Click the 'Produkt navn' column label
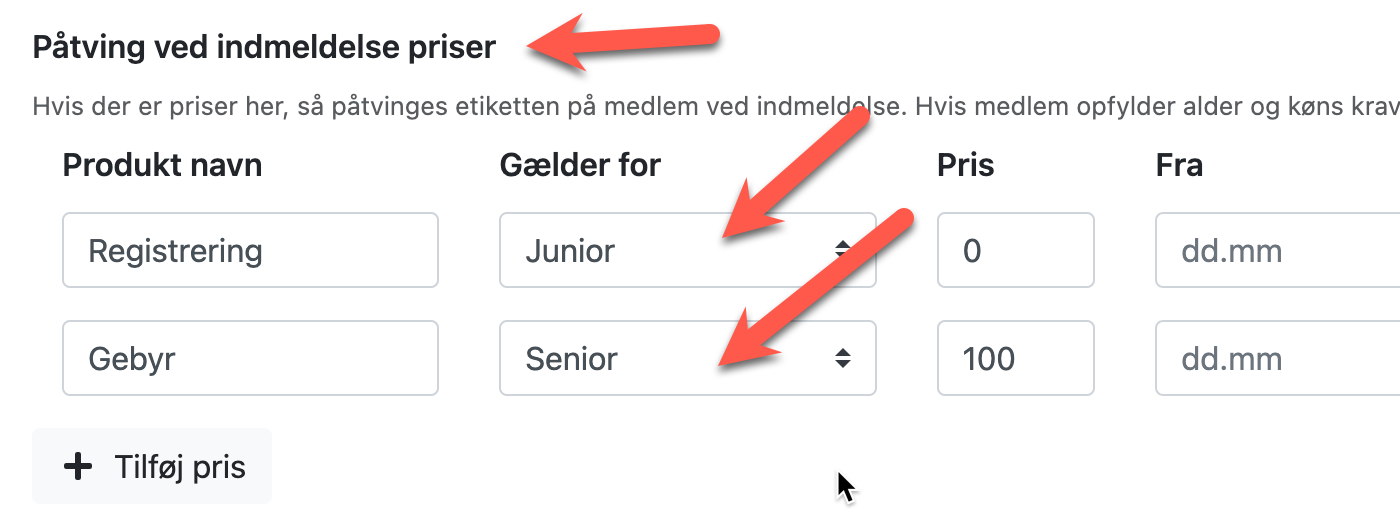This screenshot has height=524, width=1400. point(162,165)
